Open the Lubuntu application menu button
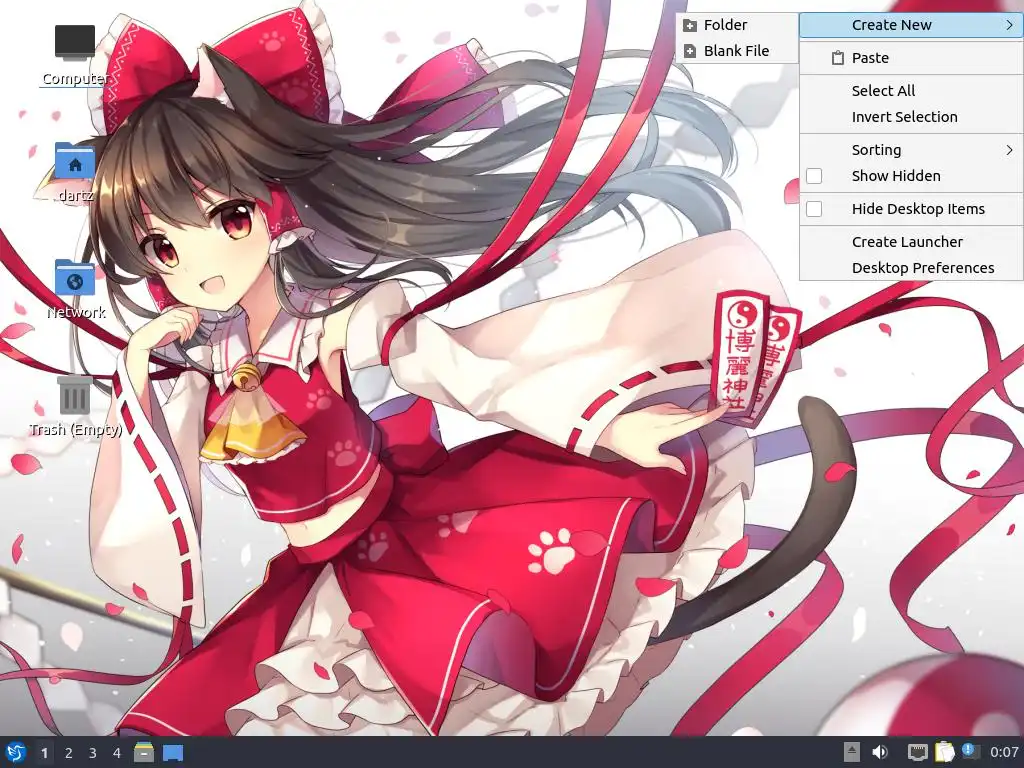Image resolution: width=1024 pixels, height=768 pixels. 16,752
